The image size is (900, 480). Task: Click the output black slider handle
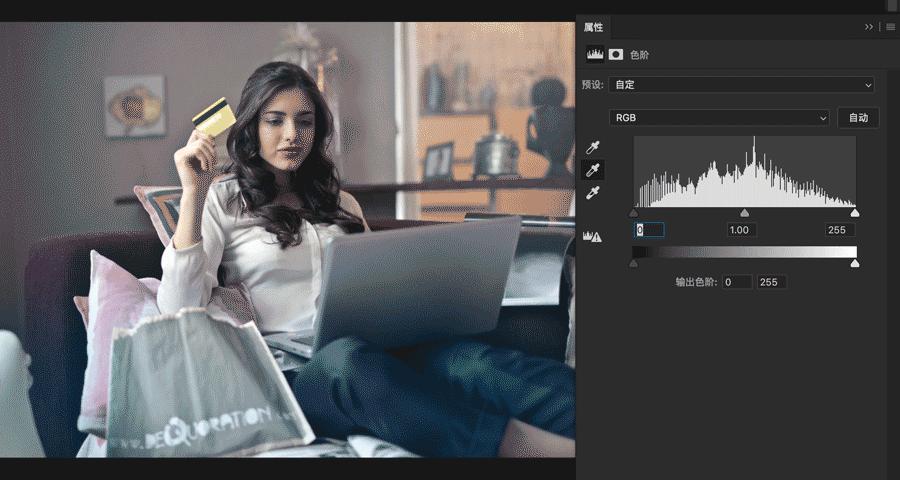tap(634, 263)
